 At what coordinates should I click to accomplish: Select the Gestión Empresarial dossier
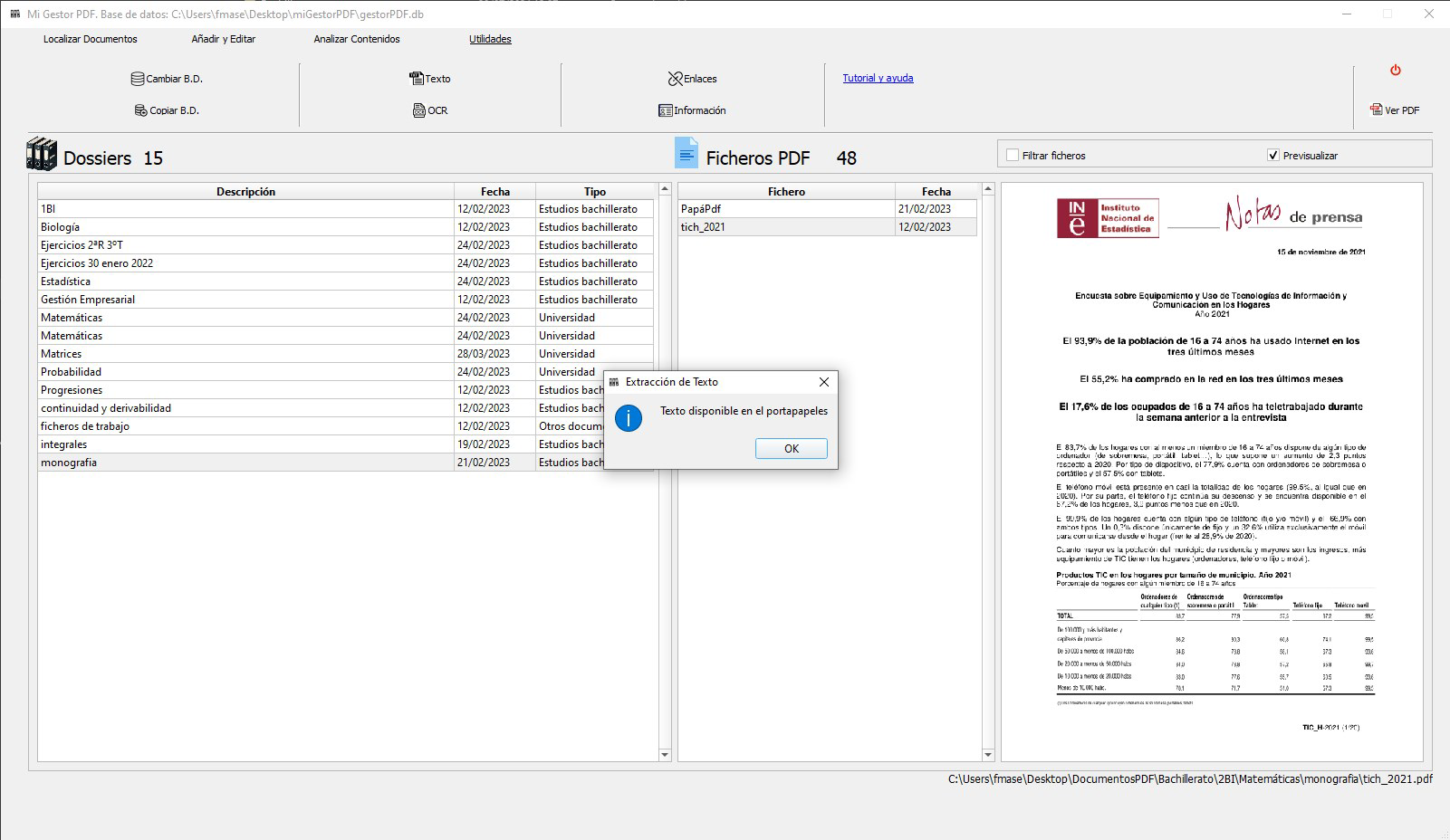pos(345,300)
